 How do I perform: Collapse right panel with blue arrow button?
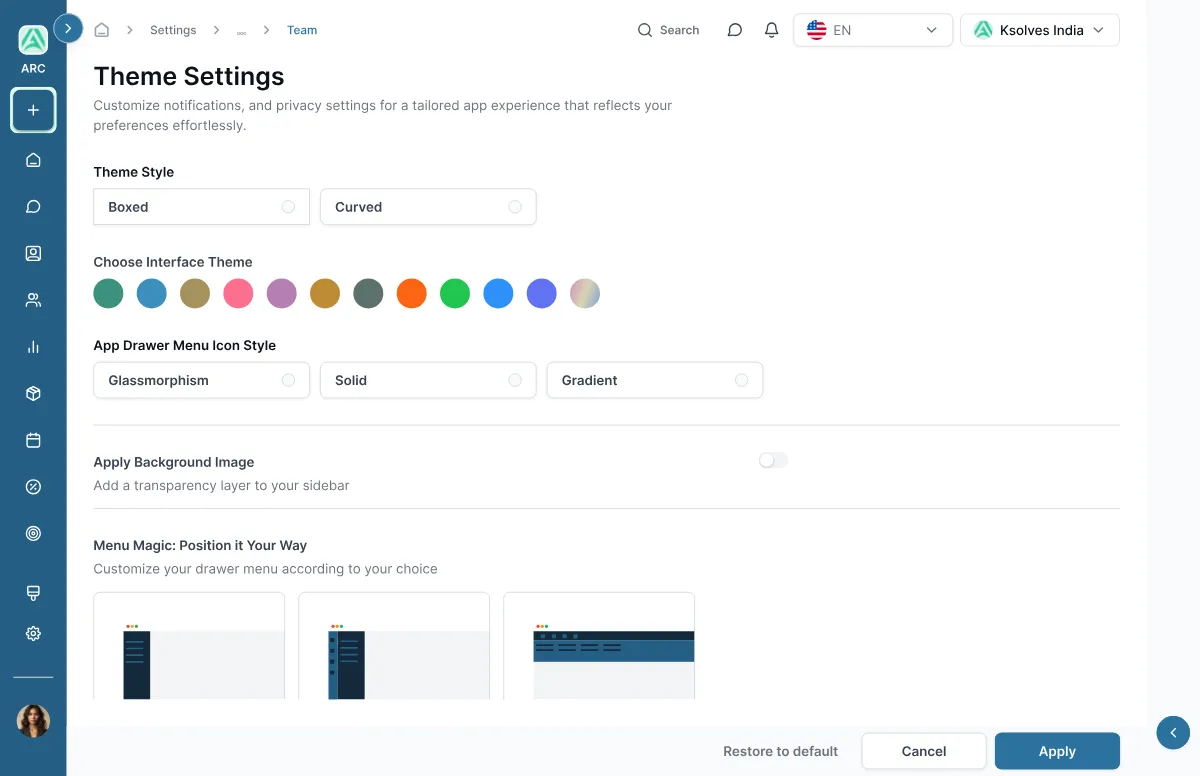point(1172,733)
